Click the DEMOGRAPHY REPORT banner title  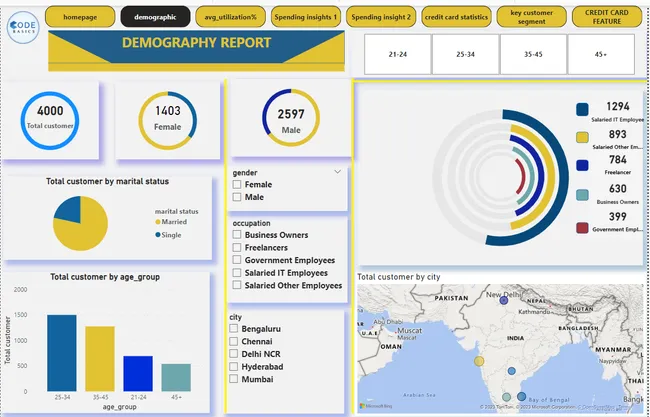tap(196, 43)
